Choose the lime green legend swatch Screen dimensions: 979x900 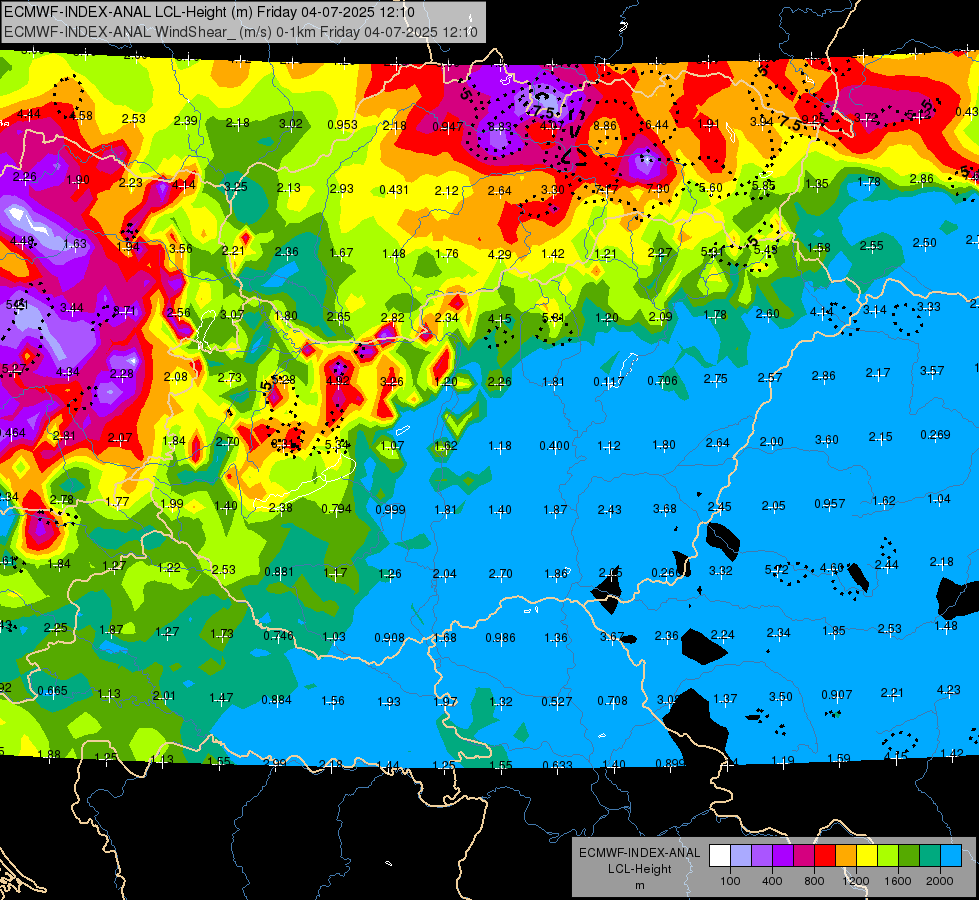(x=888, y=856)
